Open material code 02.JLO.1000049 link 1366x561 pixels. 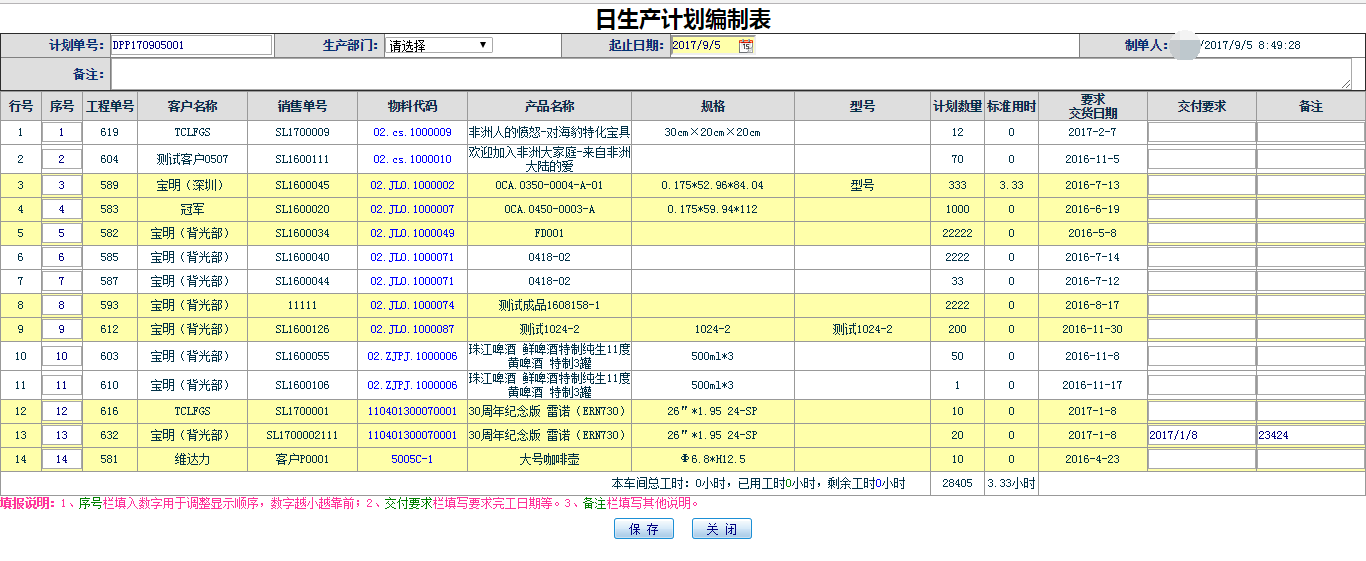coord(412,233)
